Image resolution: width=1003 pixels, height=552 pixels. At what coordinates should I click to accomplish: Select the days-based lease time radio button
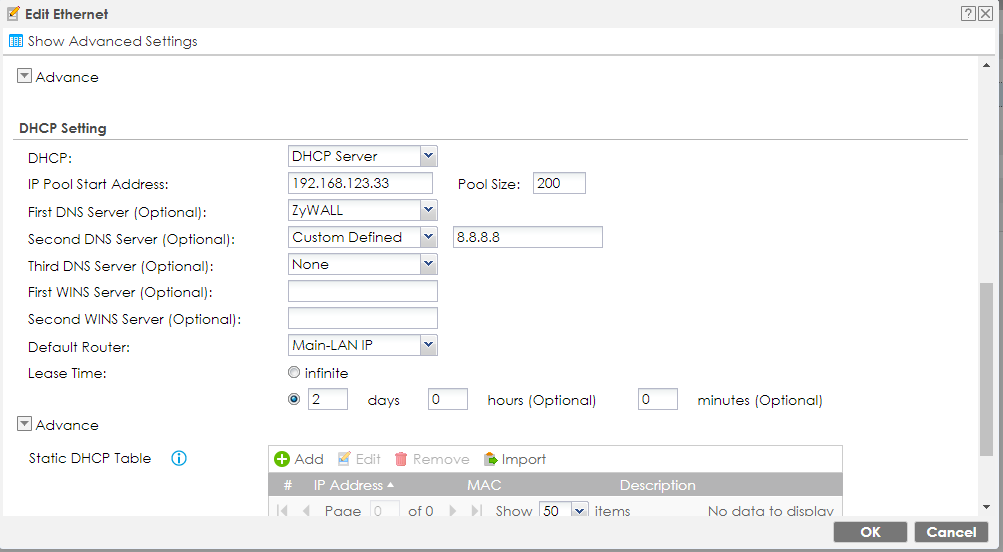tap(294, 399)
